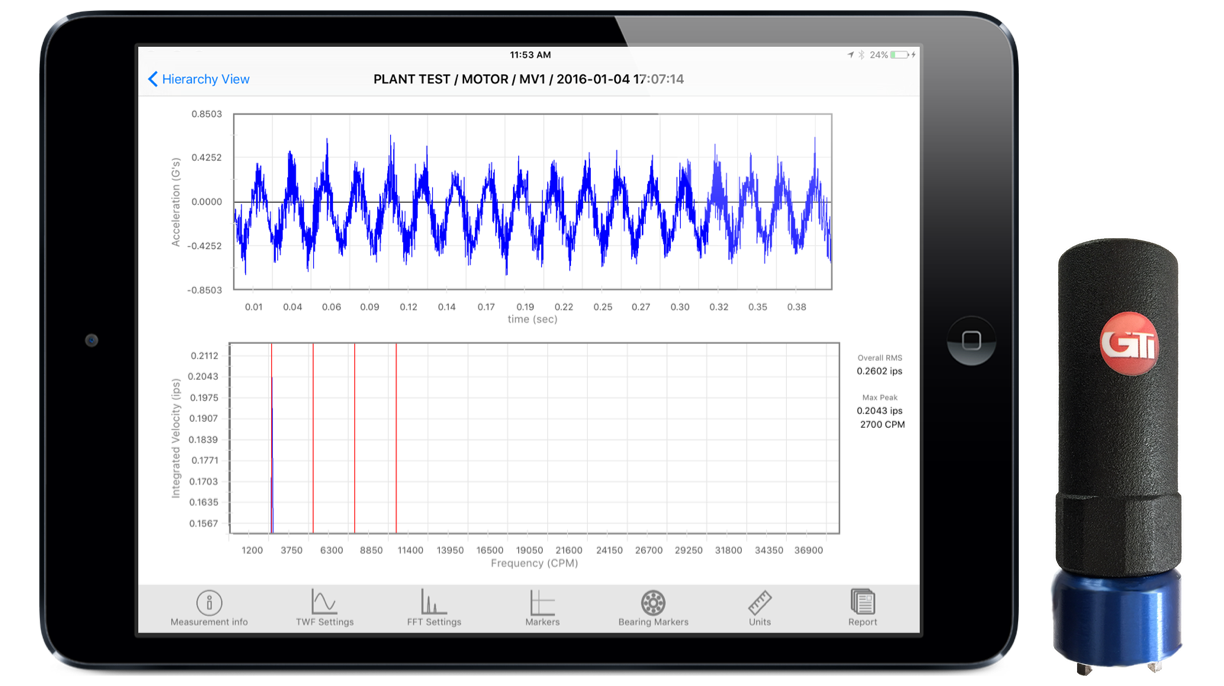The height and width of the screenshot is (686, 1224).
Task: Tap the Overall RMS value readout
Action: click(879, 370)
